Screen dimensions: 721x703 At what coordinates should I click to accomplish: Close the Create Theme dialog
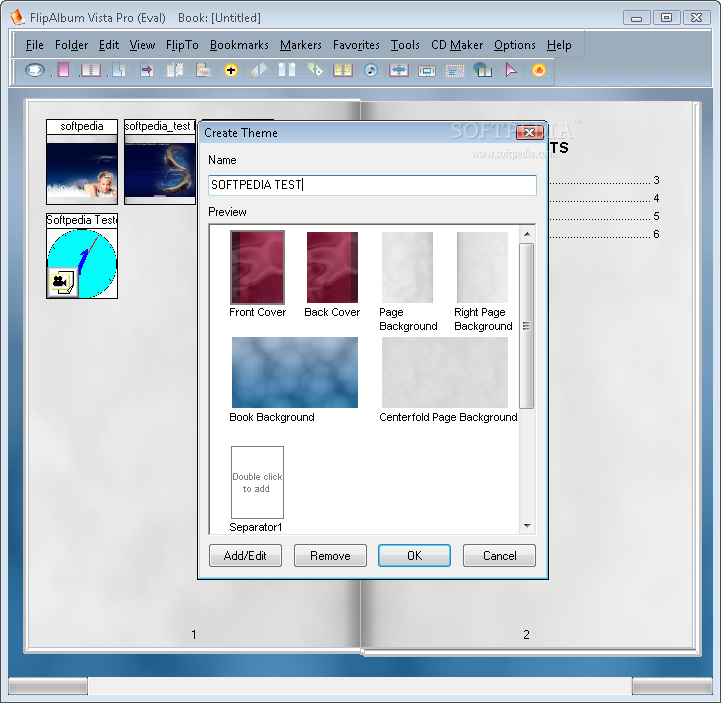coord(530,132)
